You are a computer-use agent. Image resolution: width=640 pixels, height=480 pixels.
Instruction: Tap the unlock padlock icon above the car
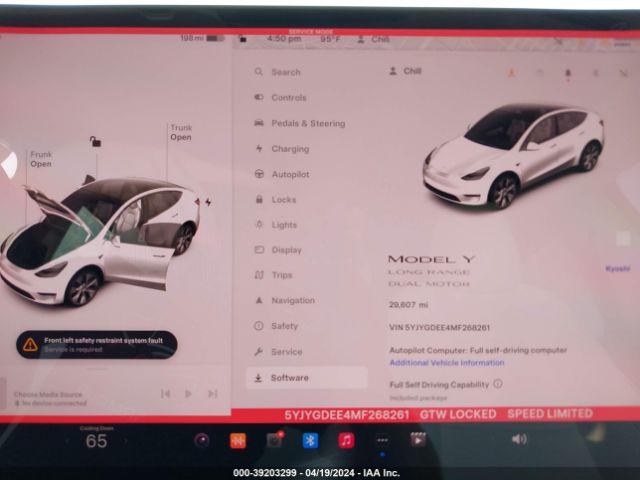click(x=96, y=141)
